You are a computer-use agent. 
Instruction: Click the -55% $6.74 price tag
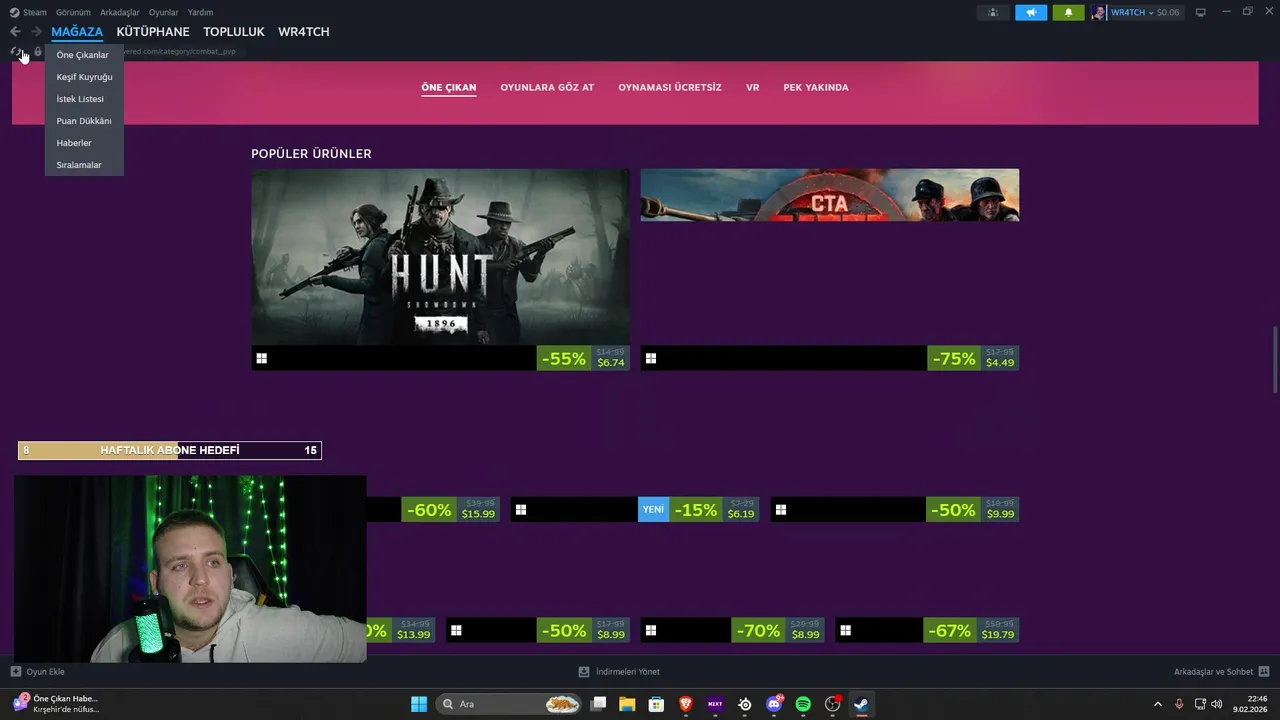click(583, 358)
